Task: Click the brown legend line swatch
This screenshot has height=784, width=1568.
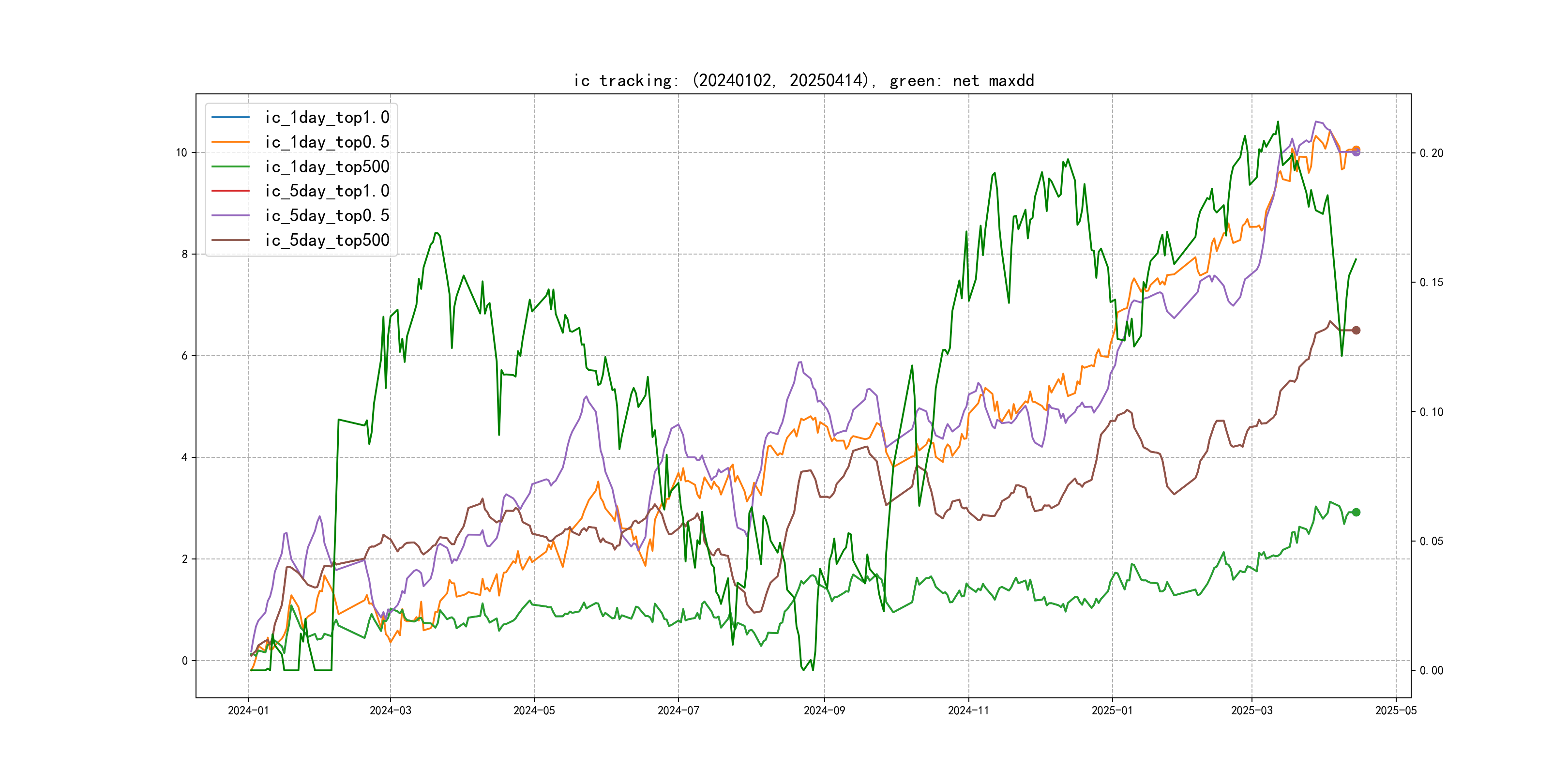Action: (x=231, y=241)
